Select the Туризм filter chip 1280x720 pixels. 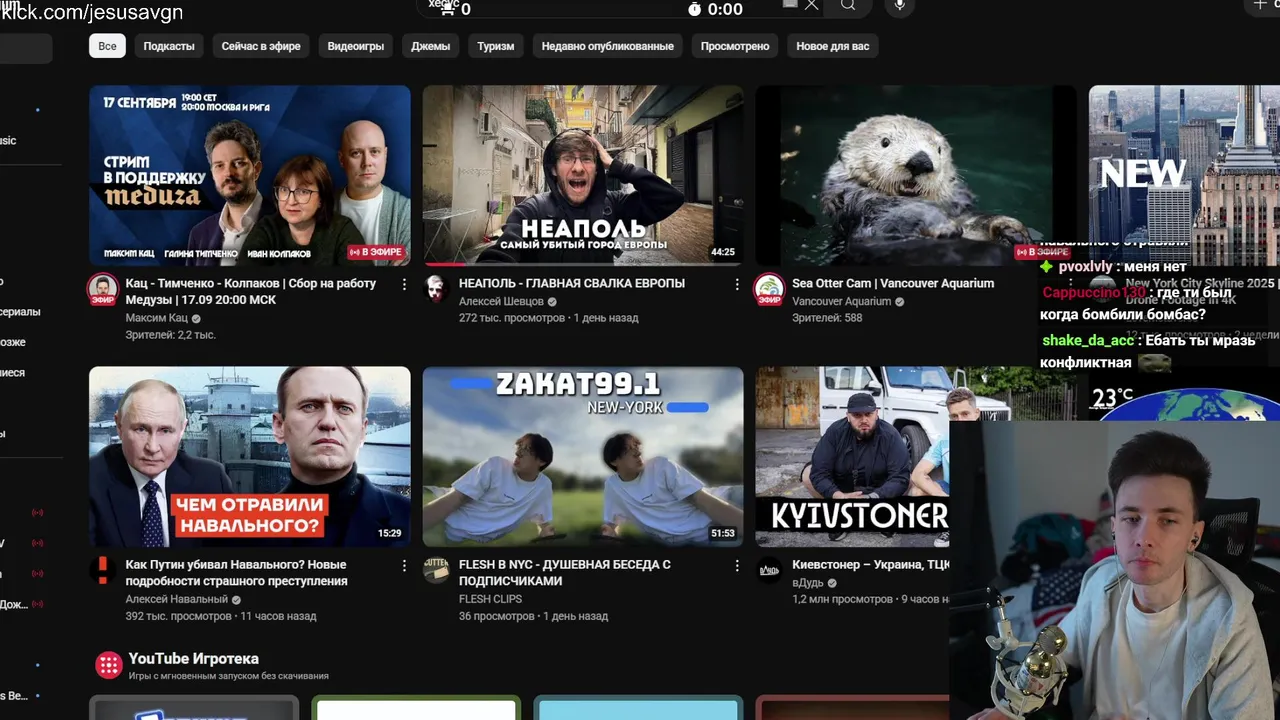coord(495,46)
